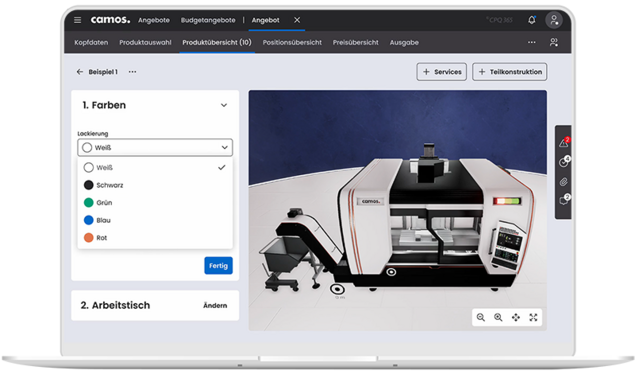Toggle the Lackierung dropdown field
635x374 pixels.
tap(155, 147)
